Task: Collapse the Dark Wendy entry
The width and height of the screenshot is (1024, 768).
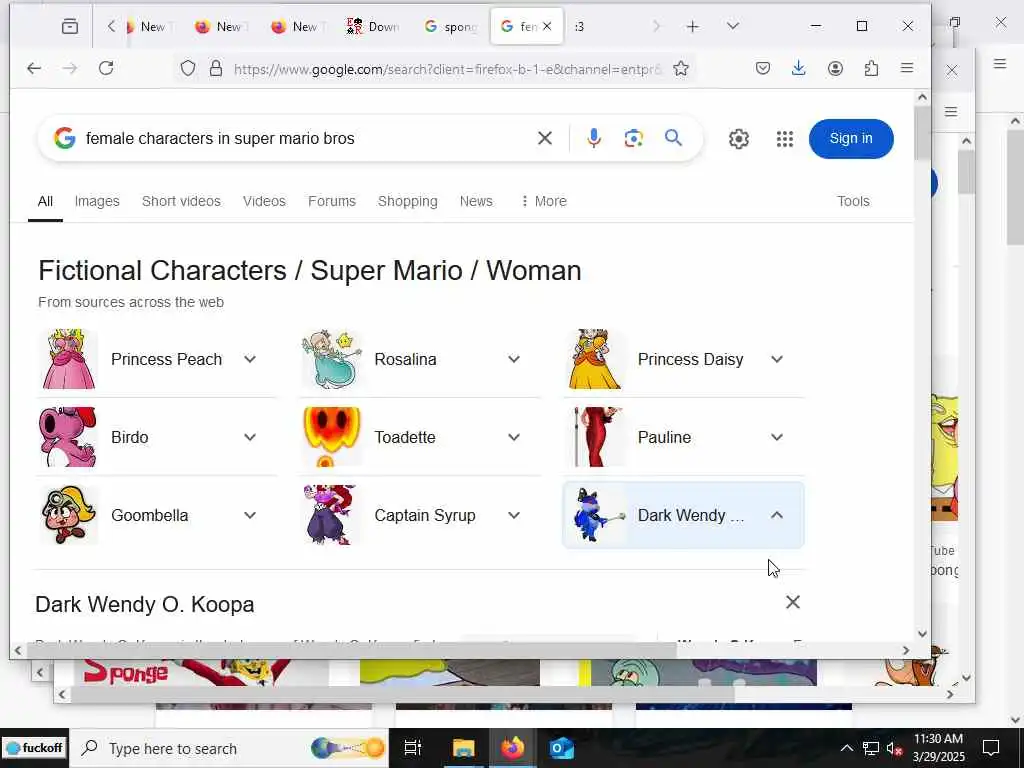Action: (x=776, y=515)
